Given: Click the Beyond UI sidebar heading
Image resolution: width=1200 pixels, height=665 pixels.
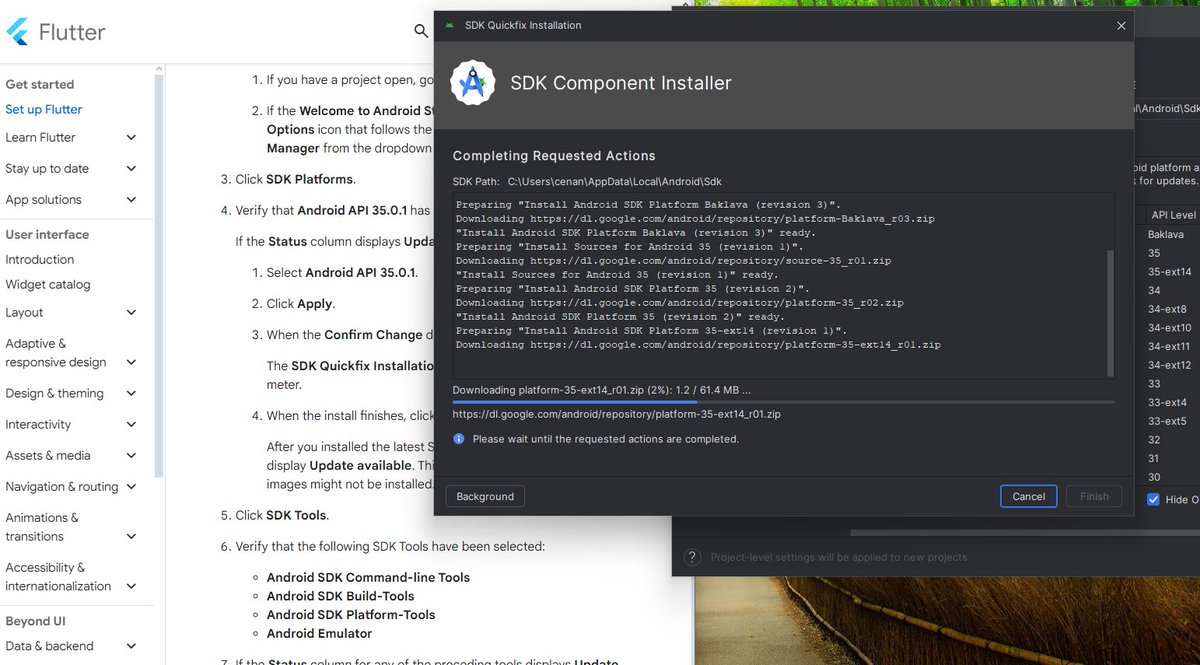Looking at the screenshot, I should [x=35, y=622].
